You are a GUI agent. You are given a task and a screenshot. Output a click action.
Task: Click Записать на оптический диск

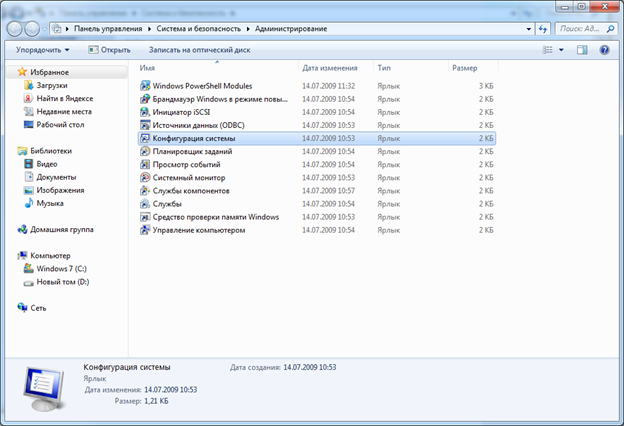click(199, 50)
